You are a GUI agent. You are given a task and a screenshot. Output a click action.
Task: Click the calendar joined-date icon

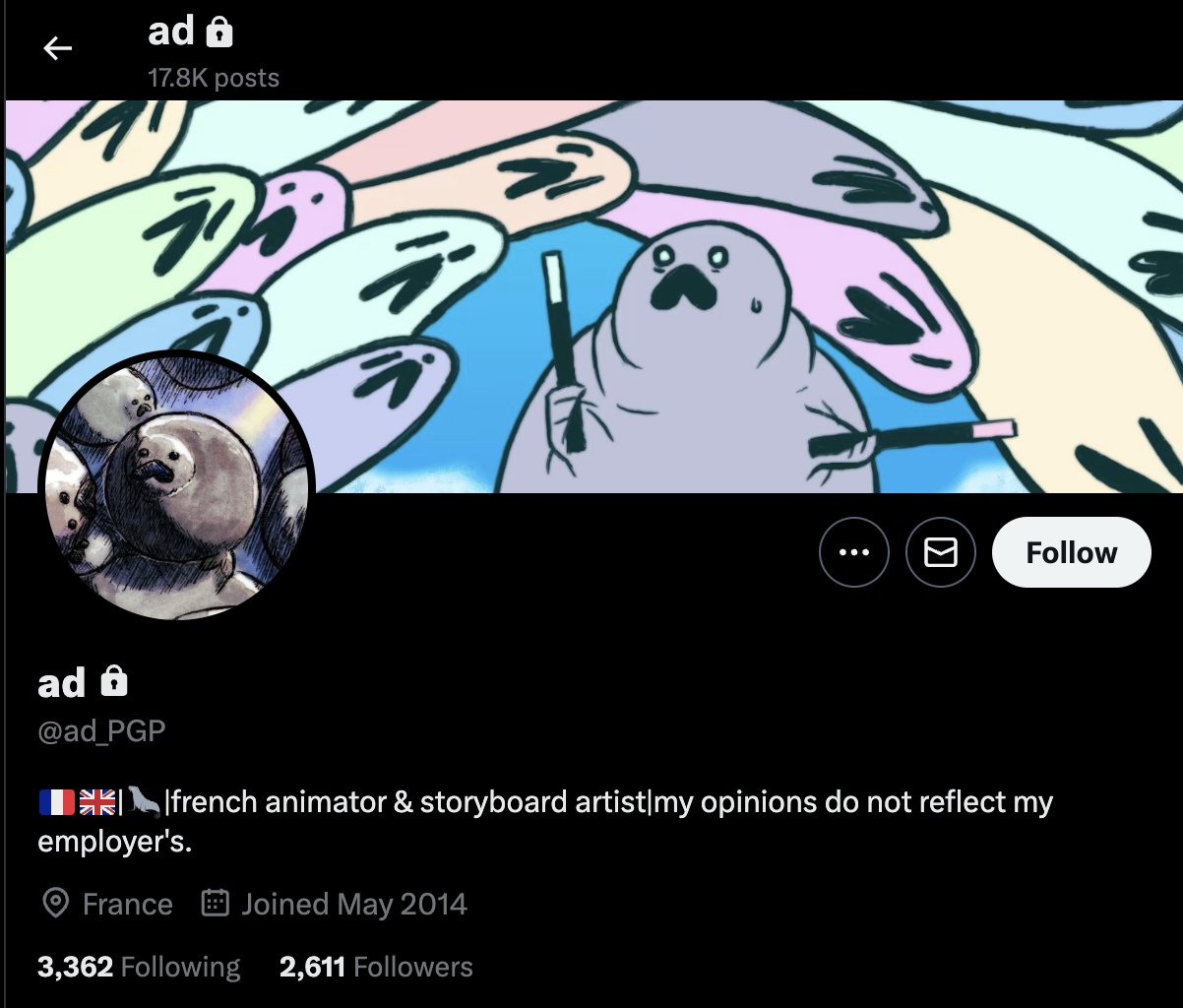point(216,903)
